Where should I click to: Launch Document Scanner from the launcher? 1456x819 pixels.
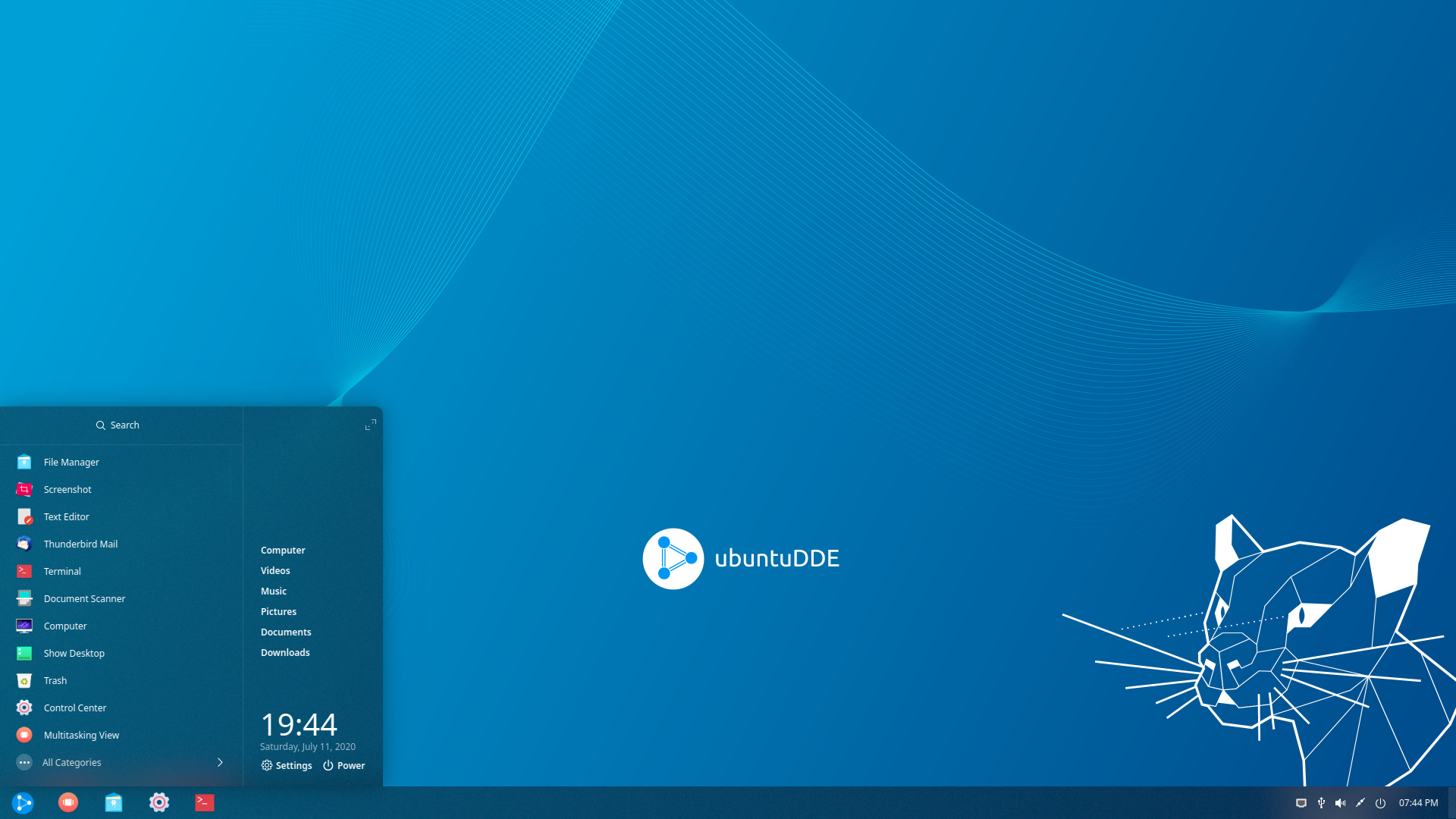[121, 598]
